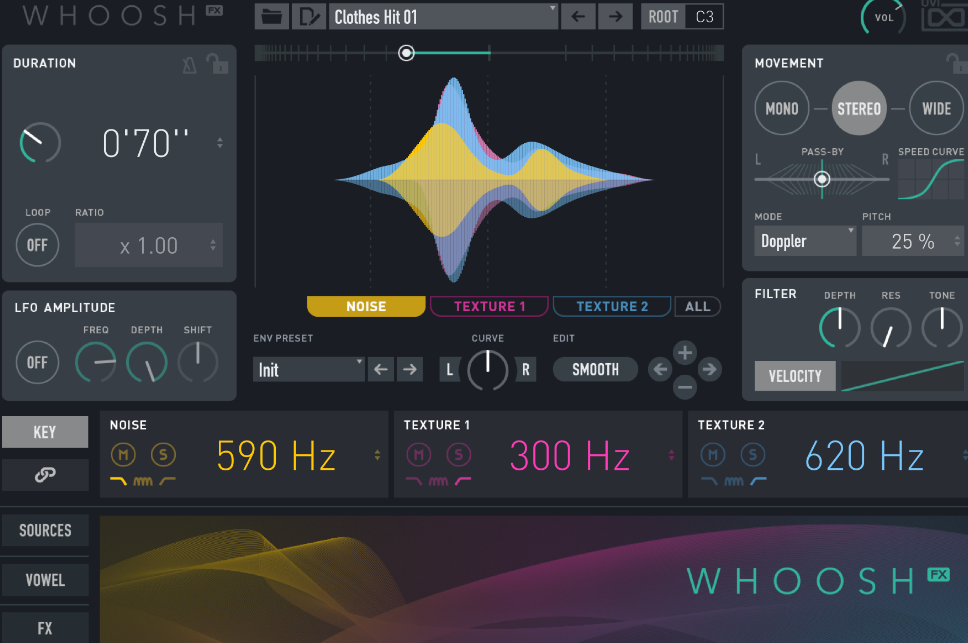Screen dimensions: 968x643
Task: Load the next preset with the right arrow
Action: (615, 16)
